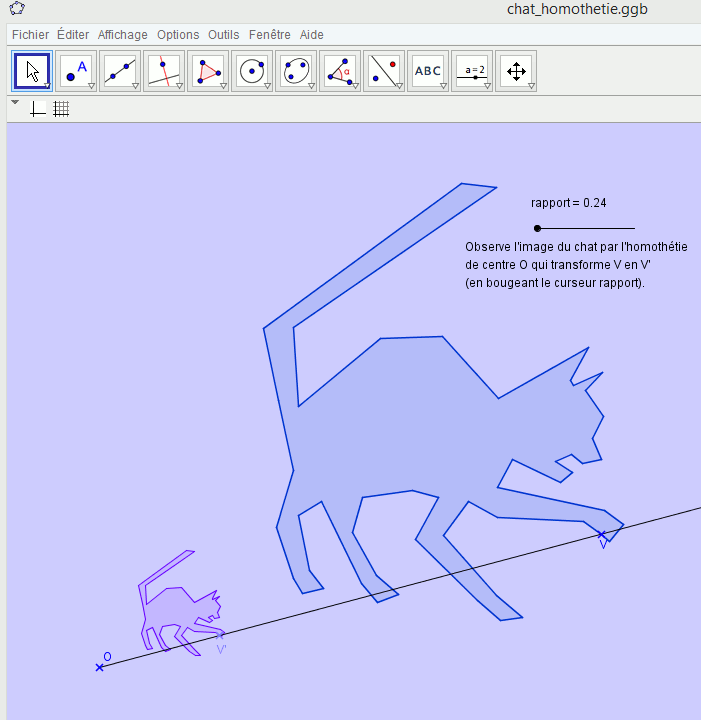Select the Perpendicular Line tool
This screenshot has width=701, height=720.
point(164,71)
